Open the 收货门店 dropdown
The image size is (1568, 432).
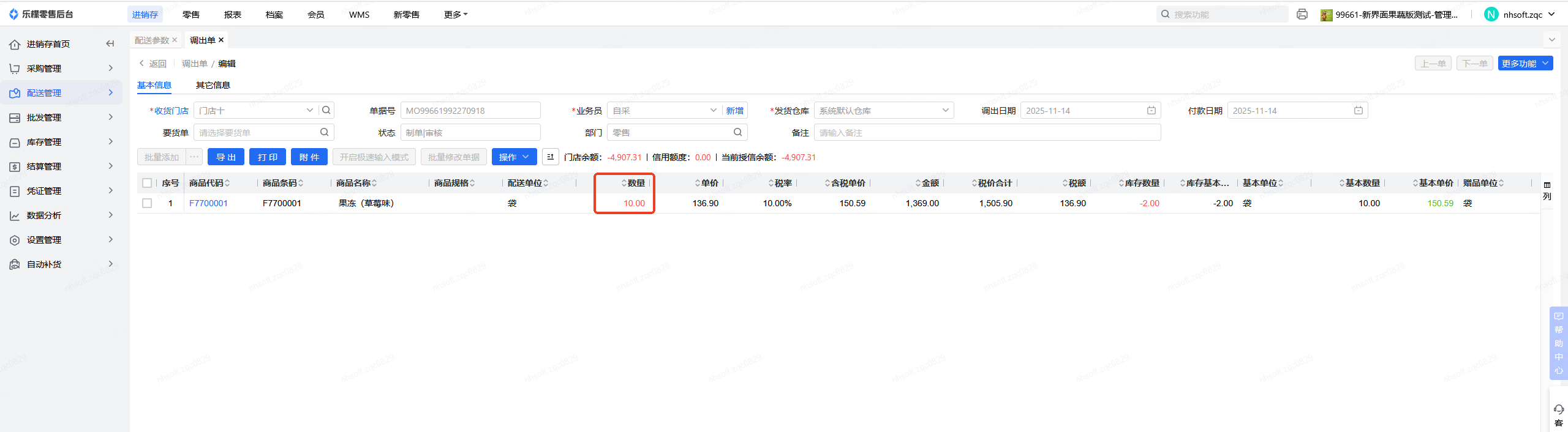click(309, 110)
